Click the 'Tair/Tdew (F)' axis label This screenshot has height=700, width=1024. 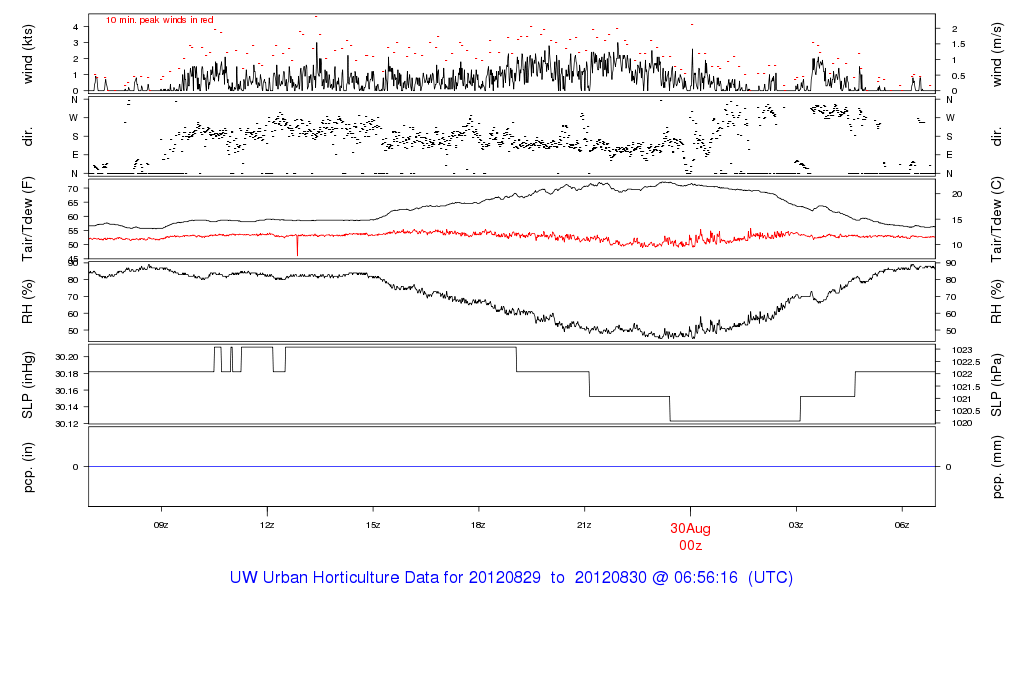27,219
